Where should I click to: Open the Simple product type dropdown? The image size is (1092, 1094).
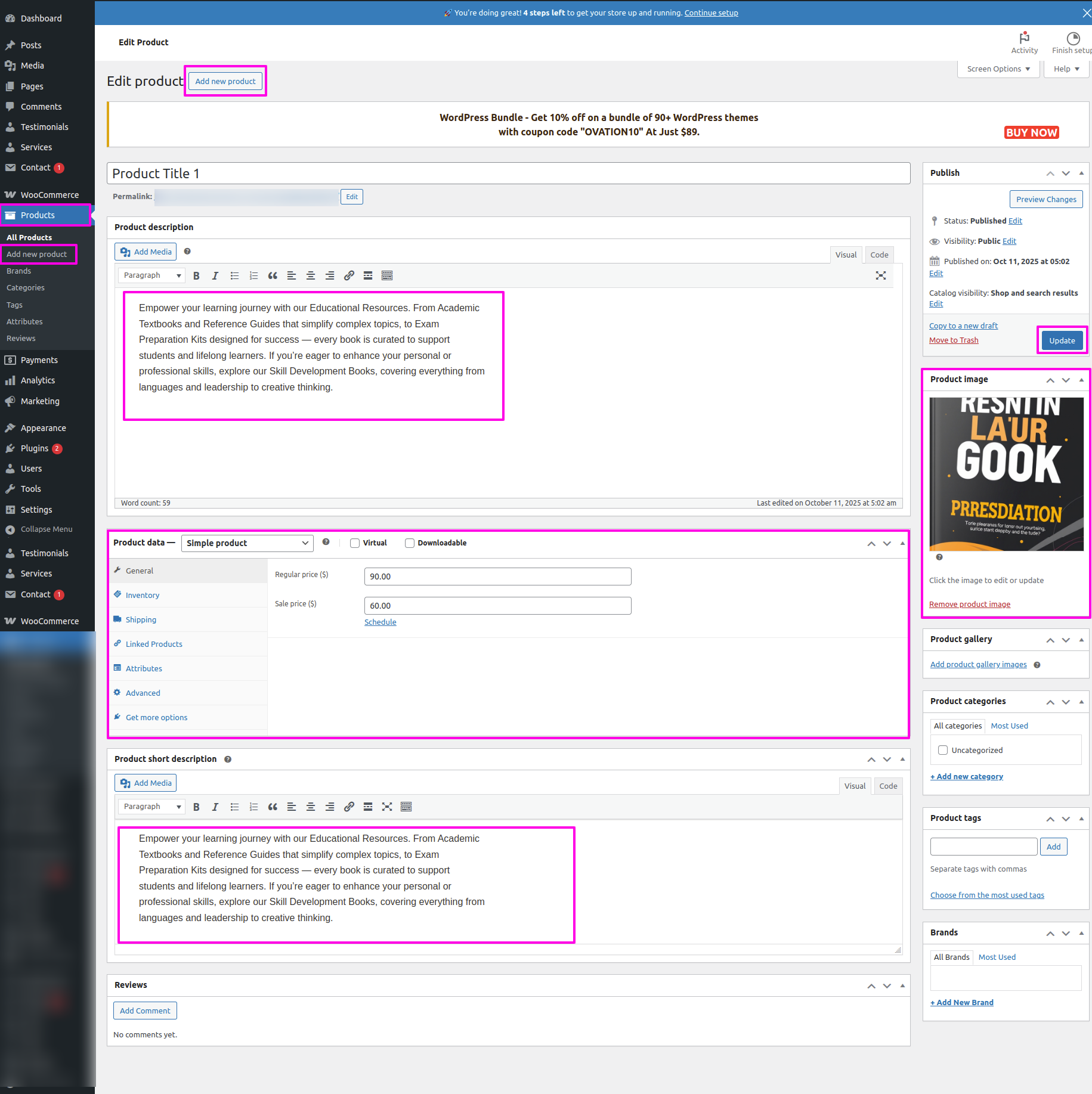(247, 543)
